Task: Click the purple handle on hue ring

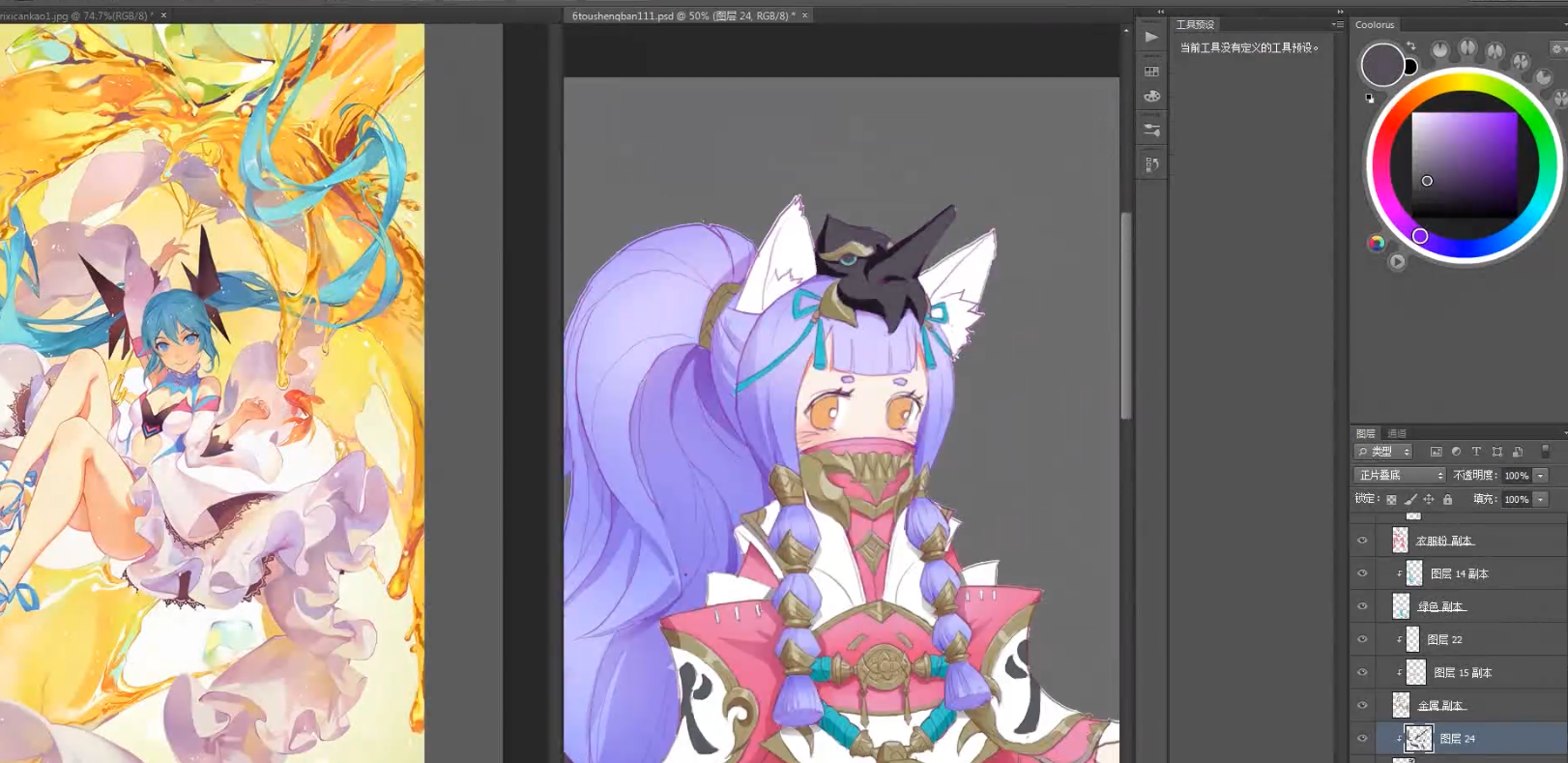Action: pos(1419,236)
